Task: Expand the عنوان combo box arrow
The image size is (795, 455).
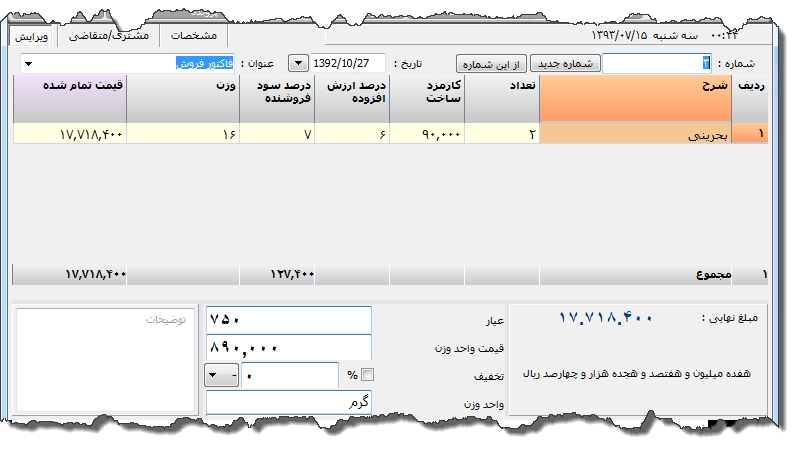Action: click(x=28, y=64)
